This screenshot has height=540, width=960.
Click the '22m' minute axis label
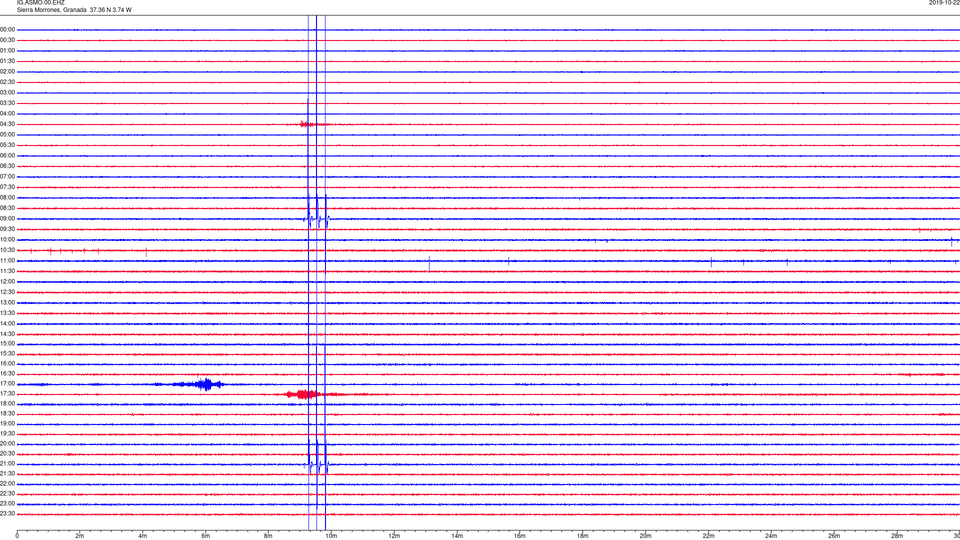pos(709,536)
